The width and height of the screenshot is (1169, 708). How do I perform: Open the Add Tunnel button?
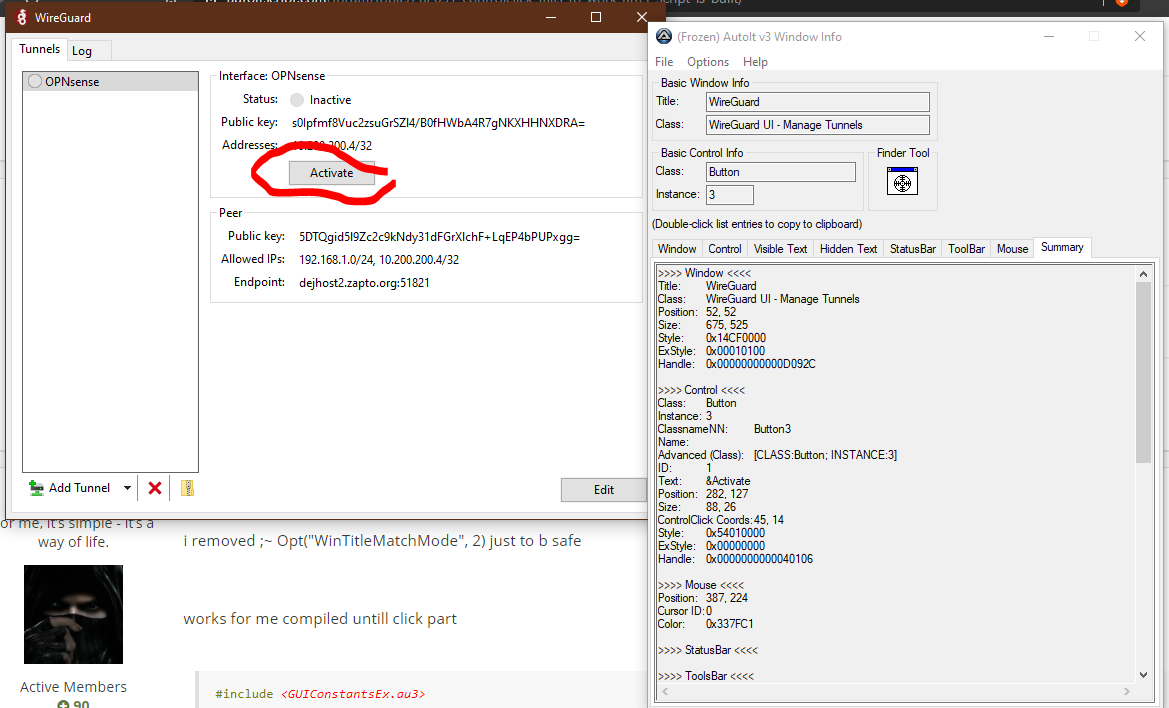[70, 488]
